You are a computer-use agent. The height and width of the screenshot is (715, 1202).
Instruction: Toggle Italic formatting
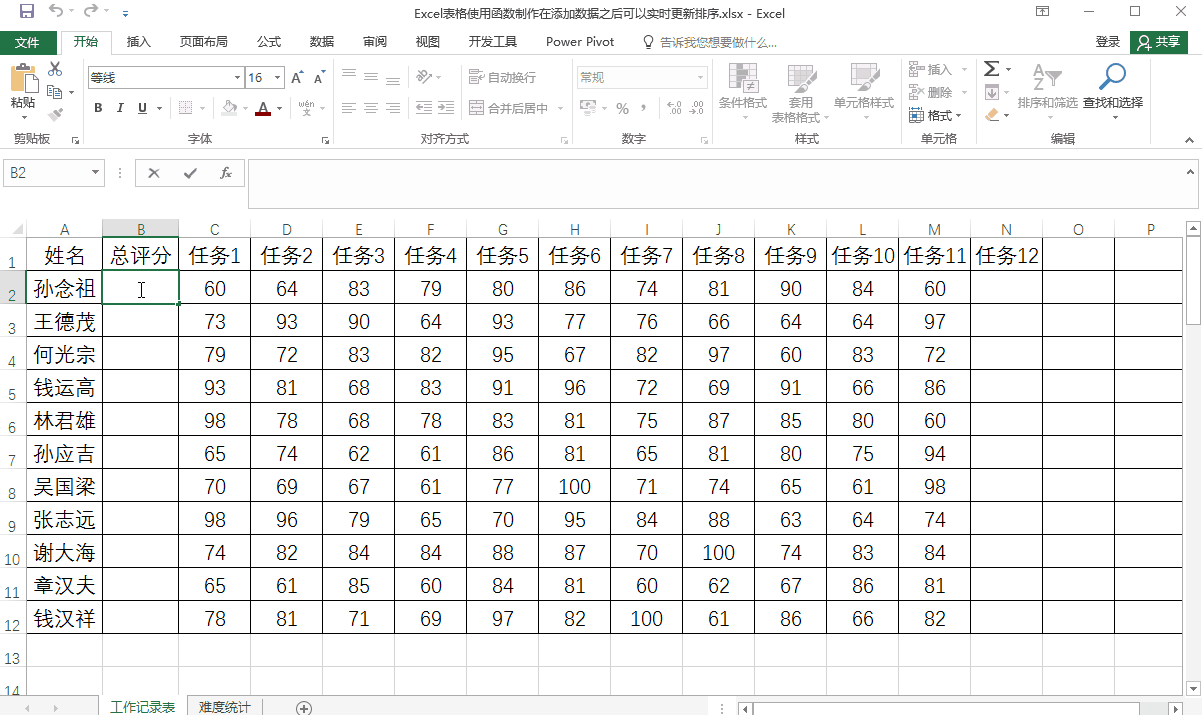pos(120,108)
